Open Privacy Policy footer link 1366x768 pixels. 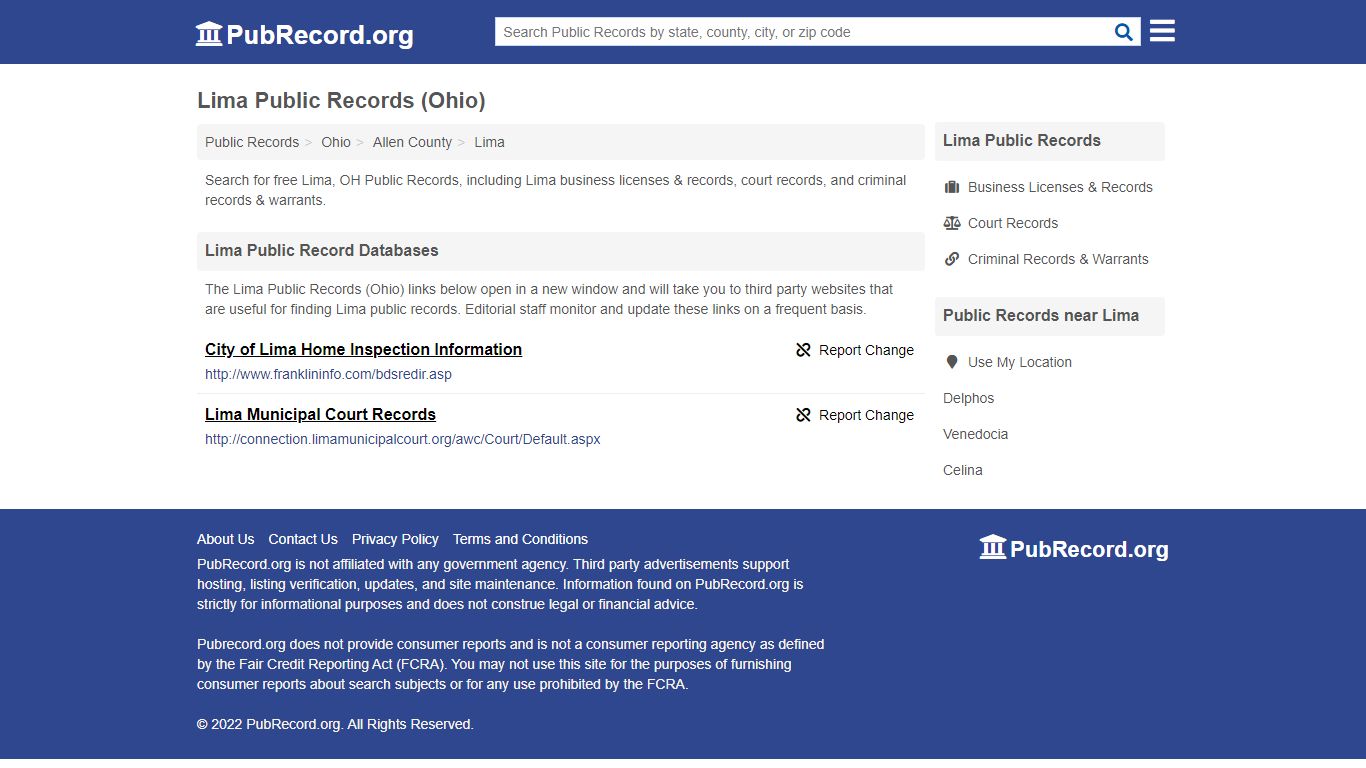click(x=395, y=539)
